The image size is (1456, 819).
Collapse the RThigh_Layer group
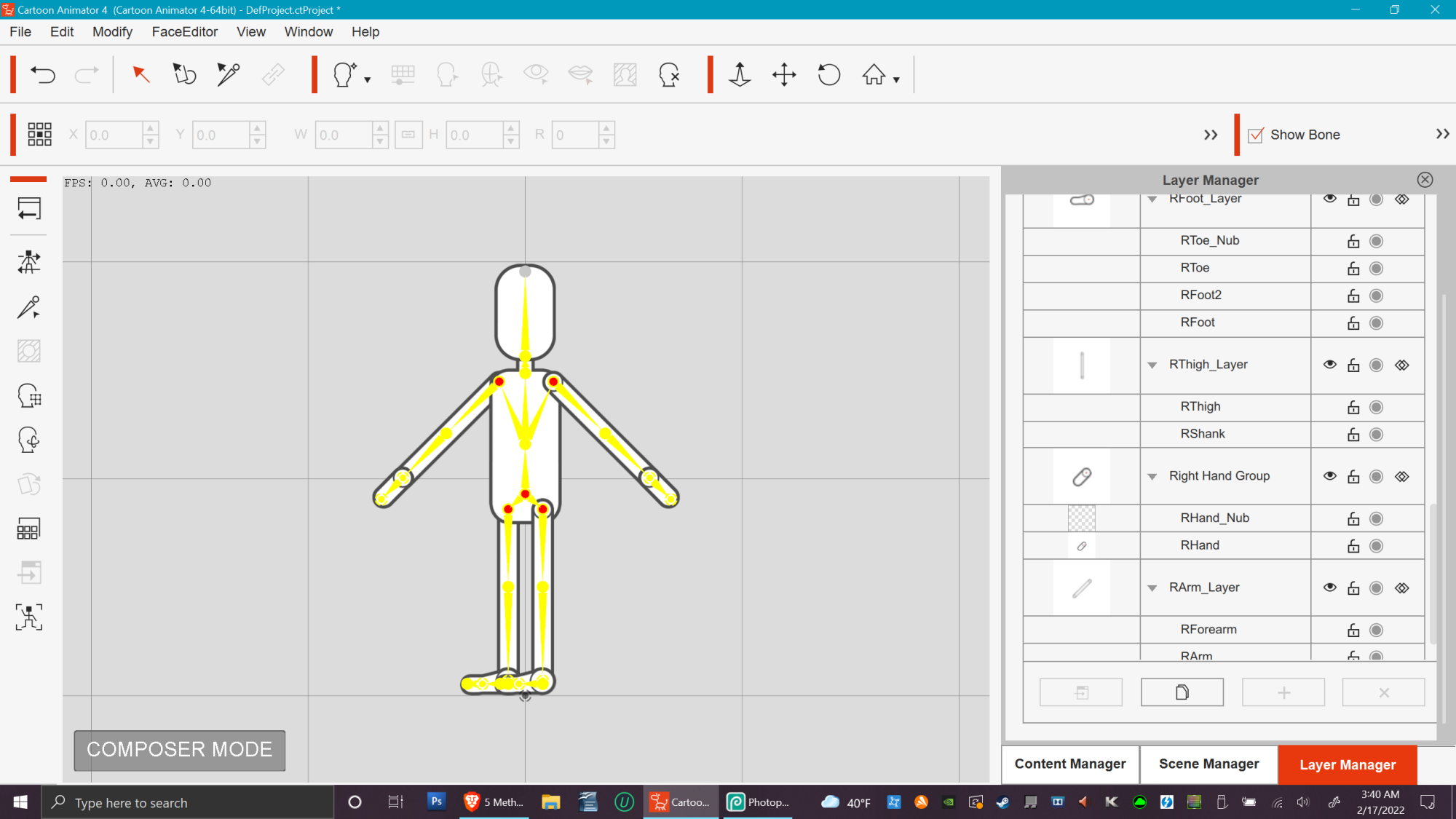pyautogui.click(x=1152, y=365)
